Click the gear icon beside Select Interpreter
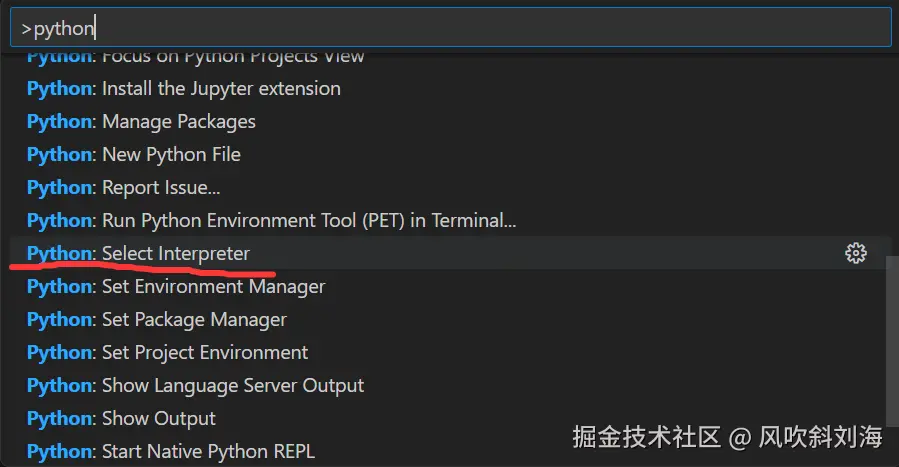899x467 pixels. (x=855, y=253)
